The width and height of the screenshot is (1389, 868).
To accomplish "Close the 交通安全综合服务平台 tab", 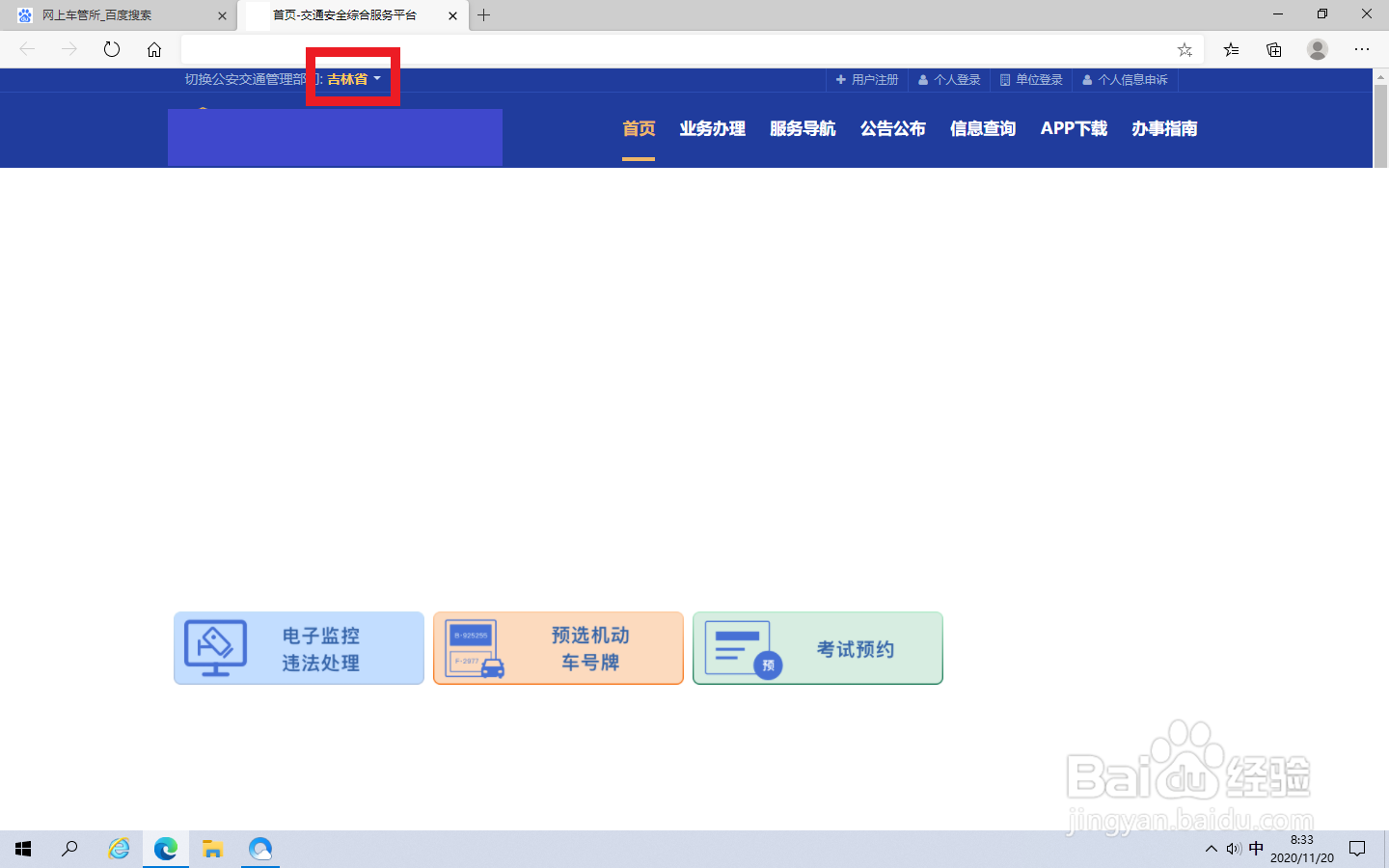I will 452,15.
